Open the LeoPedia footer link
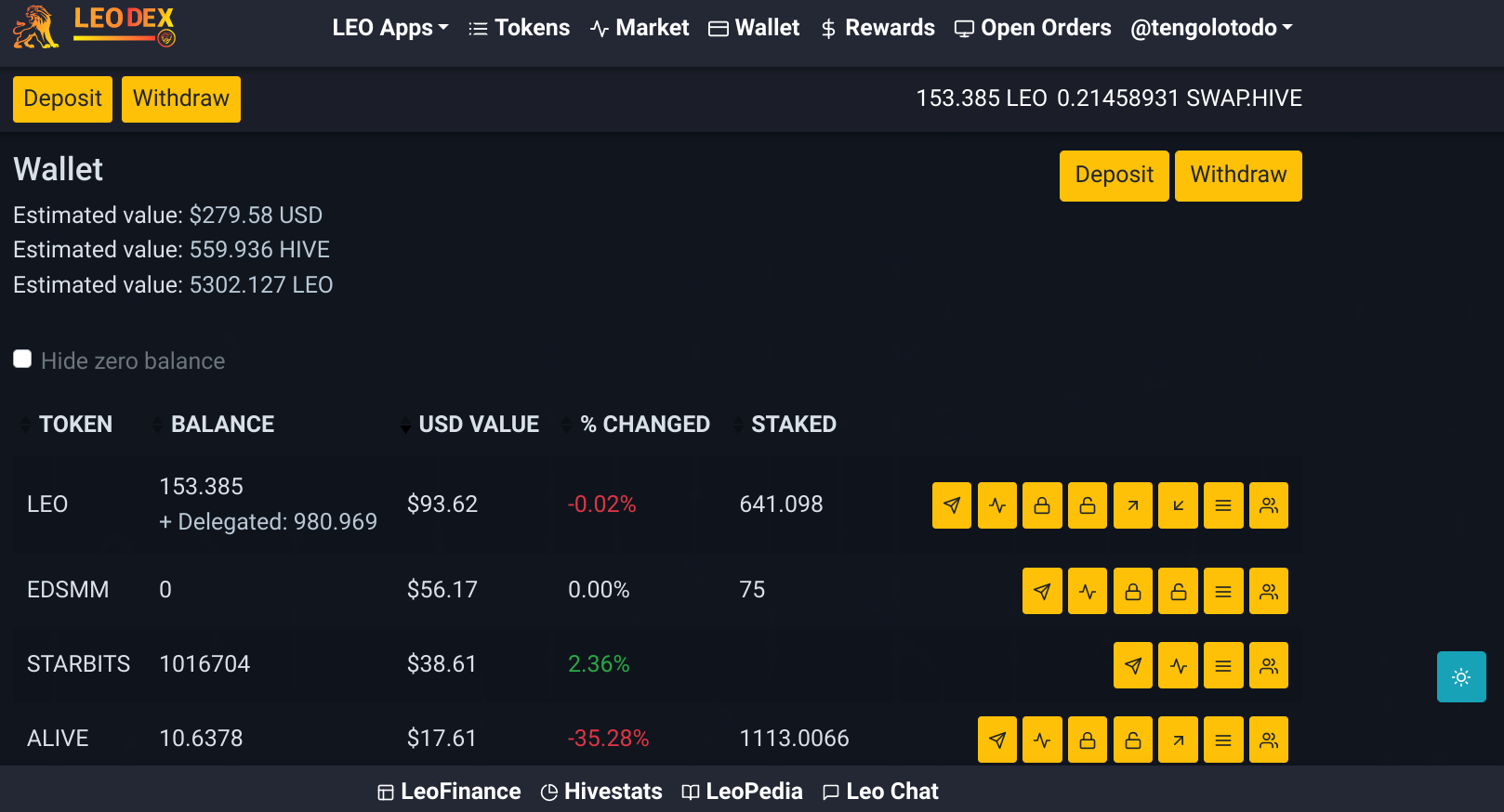Screen dimensions: 1504x812 (x=742, y=792)
